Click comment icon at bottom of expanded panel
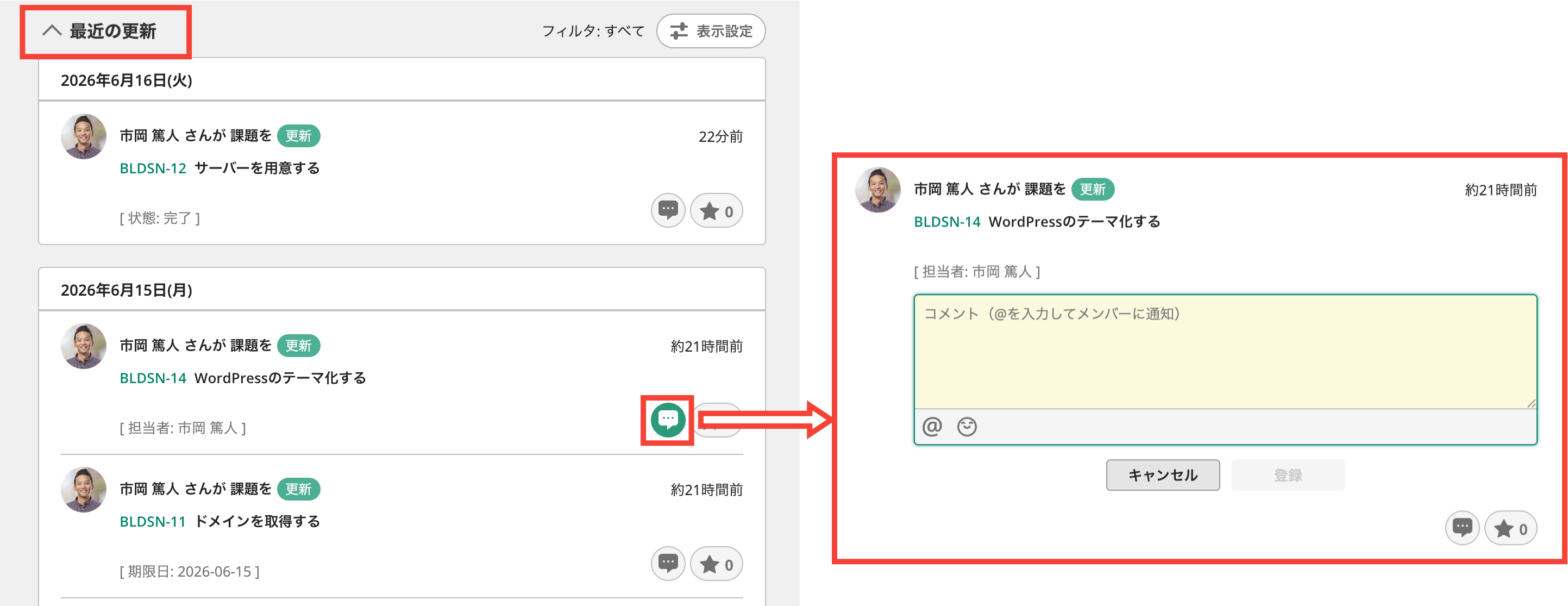Viewport: 1568px width, 606px height. tap(1462, 528)
